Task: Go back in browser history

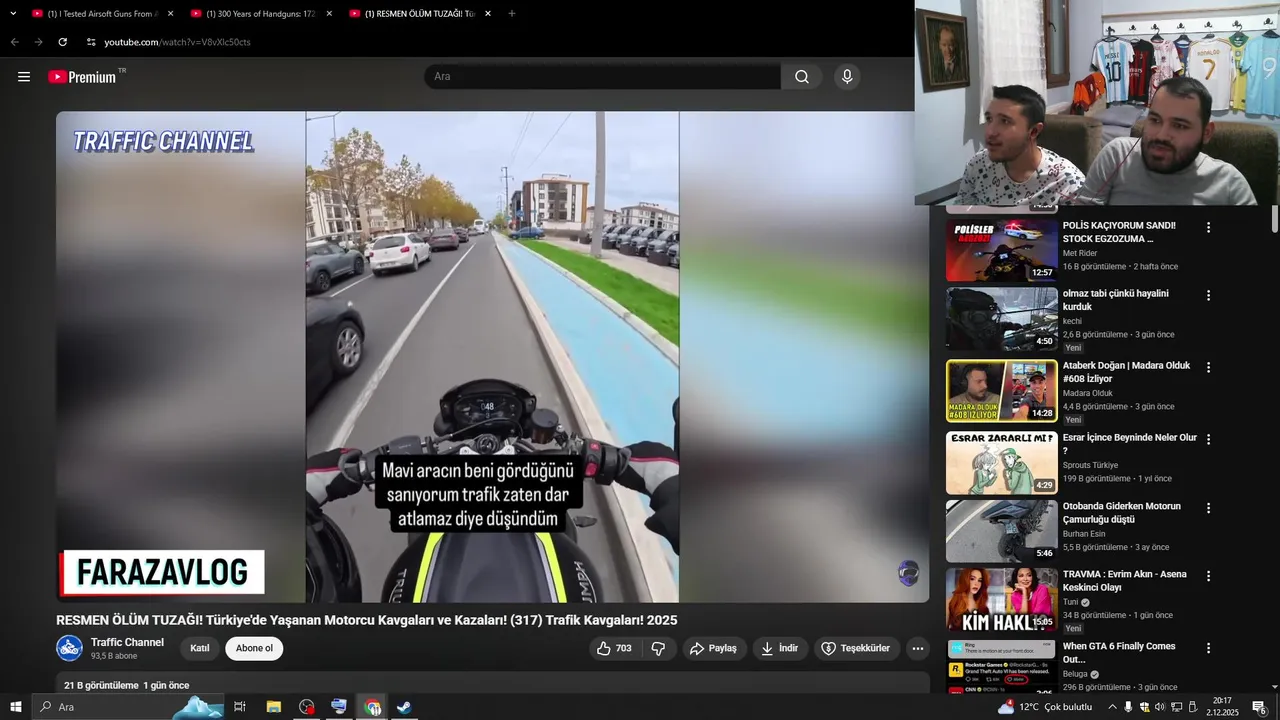Action: (x=14, y=42)
